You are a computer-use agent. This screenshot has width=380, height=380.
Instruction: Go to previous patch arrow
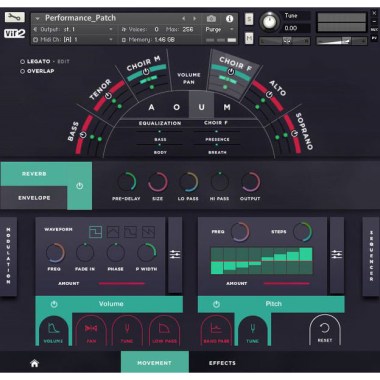pyautogui.click(x=184, y=19)
